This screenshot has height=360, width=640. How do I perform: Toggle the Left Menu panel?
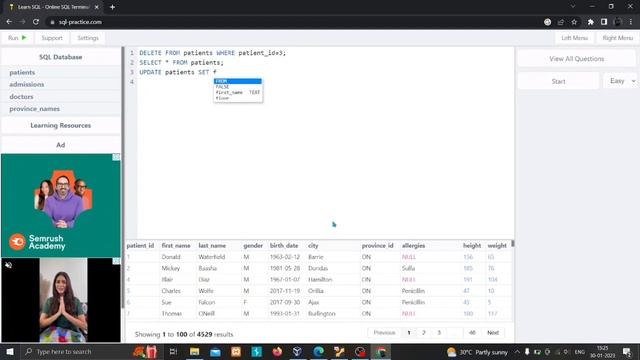tap(574, 38)
